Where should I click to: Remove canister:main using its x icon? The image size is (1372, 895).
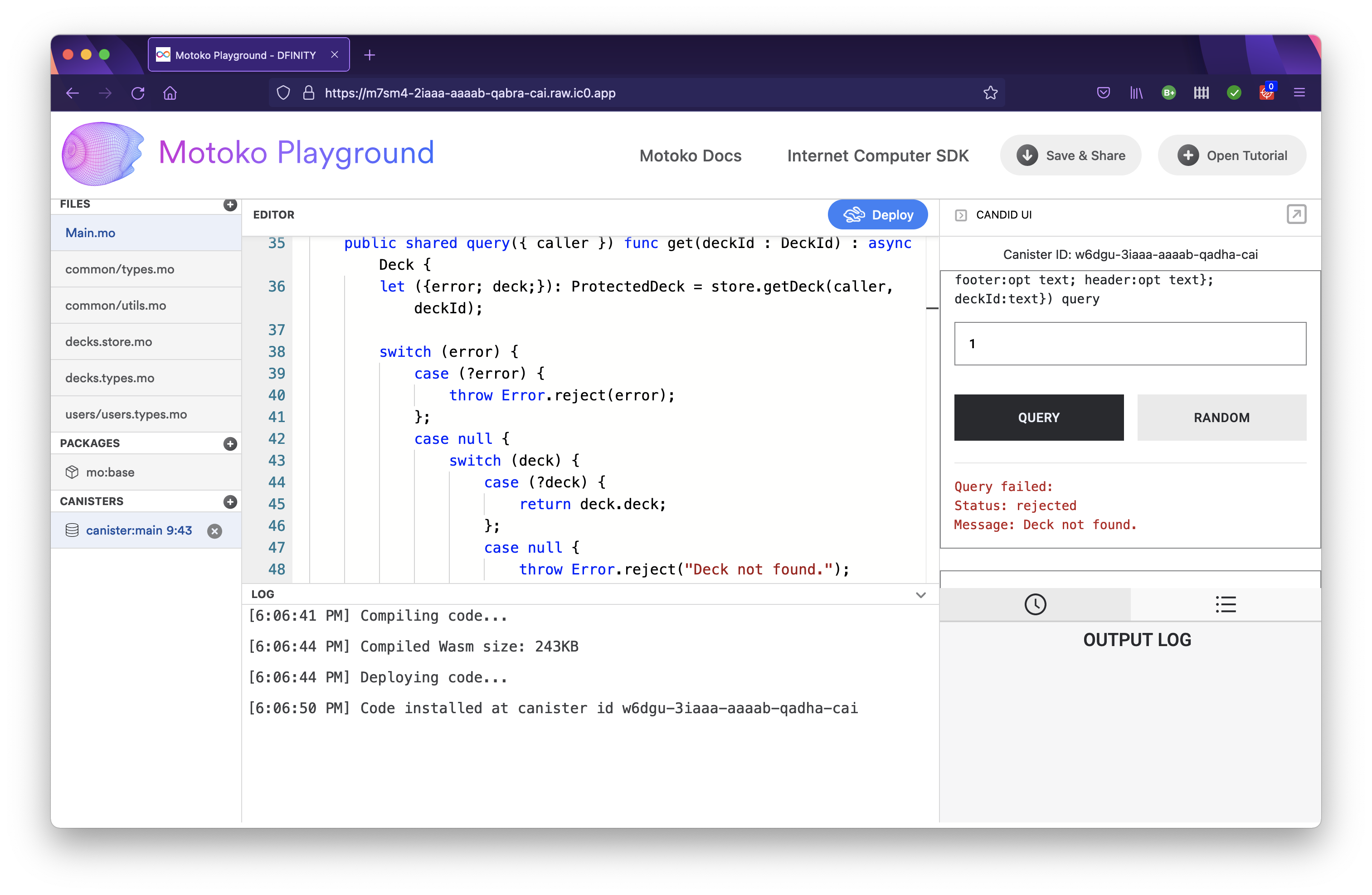click(x=214, y=531)
